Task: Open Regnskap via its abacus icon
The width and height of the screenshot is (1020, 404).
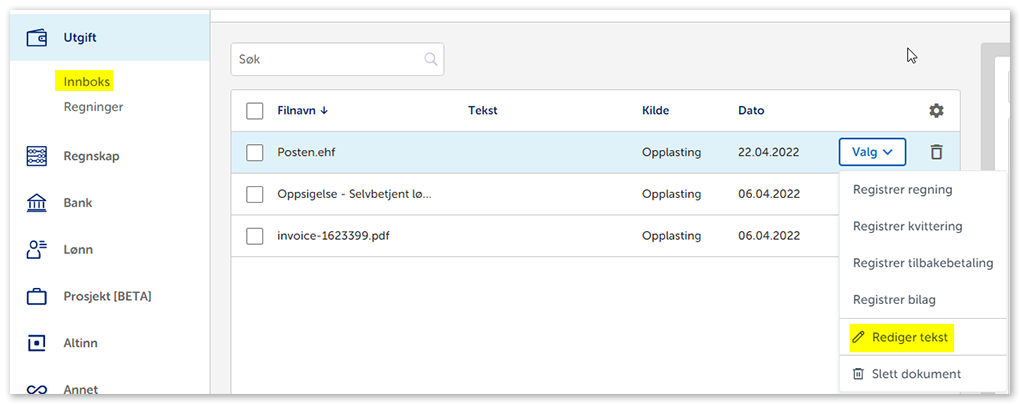Action: [x=37, y=156]
